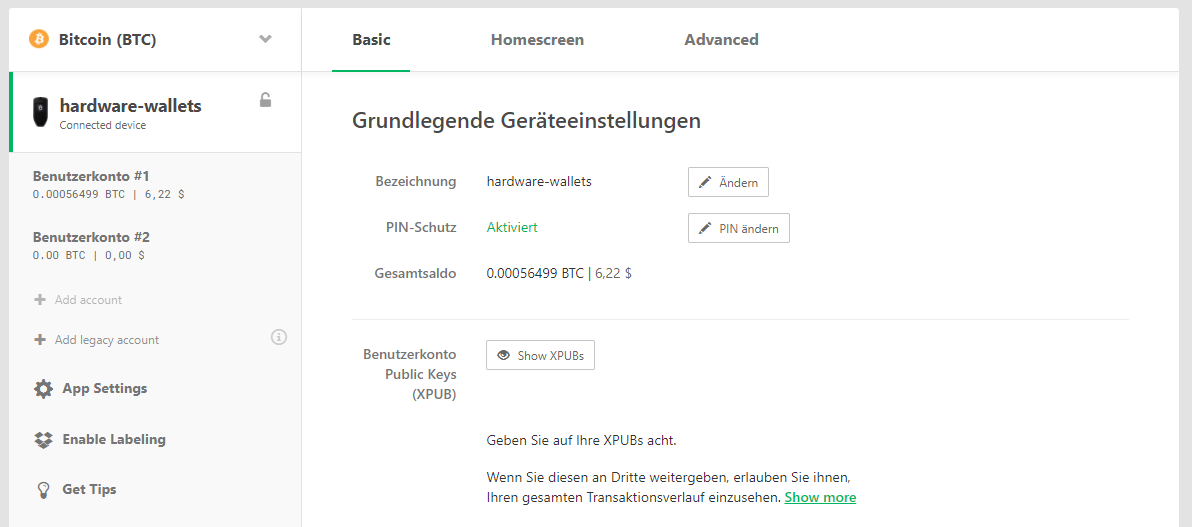This screenshot has height=527, width=1192.
Task: Switch to the Basic tab
Action: pyautogui.click(x=371, y=40)
